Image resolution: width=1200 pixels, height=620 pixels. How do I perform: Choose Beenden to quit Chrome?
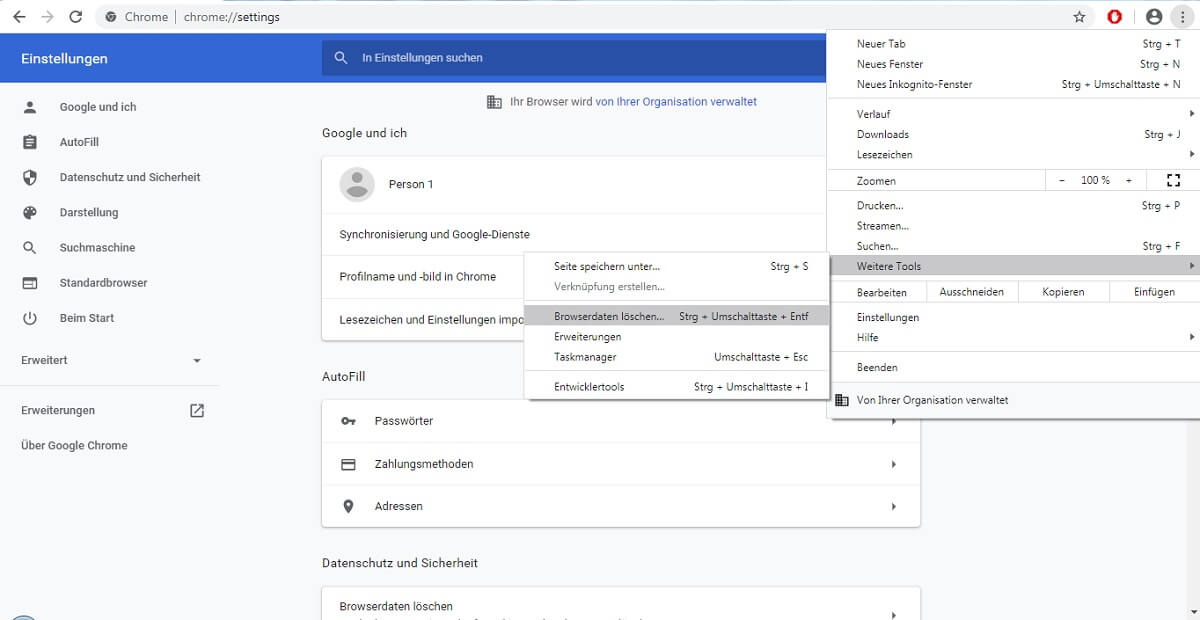point(1013,367)
